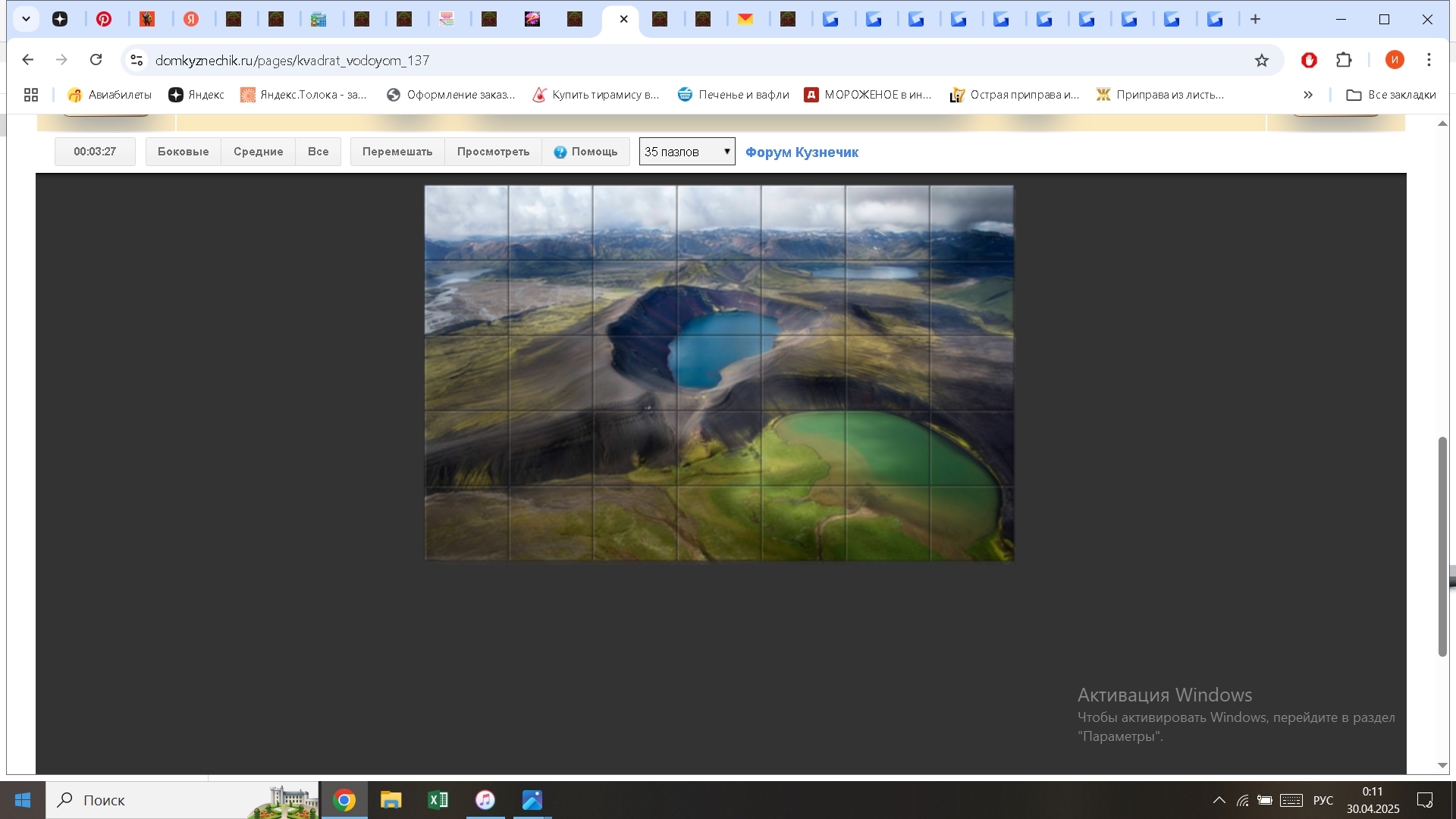Open Chrome from the taskbar

point(344,800)
